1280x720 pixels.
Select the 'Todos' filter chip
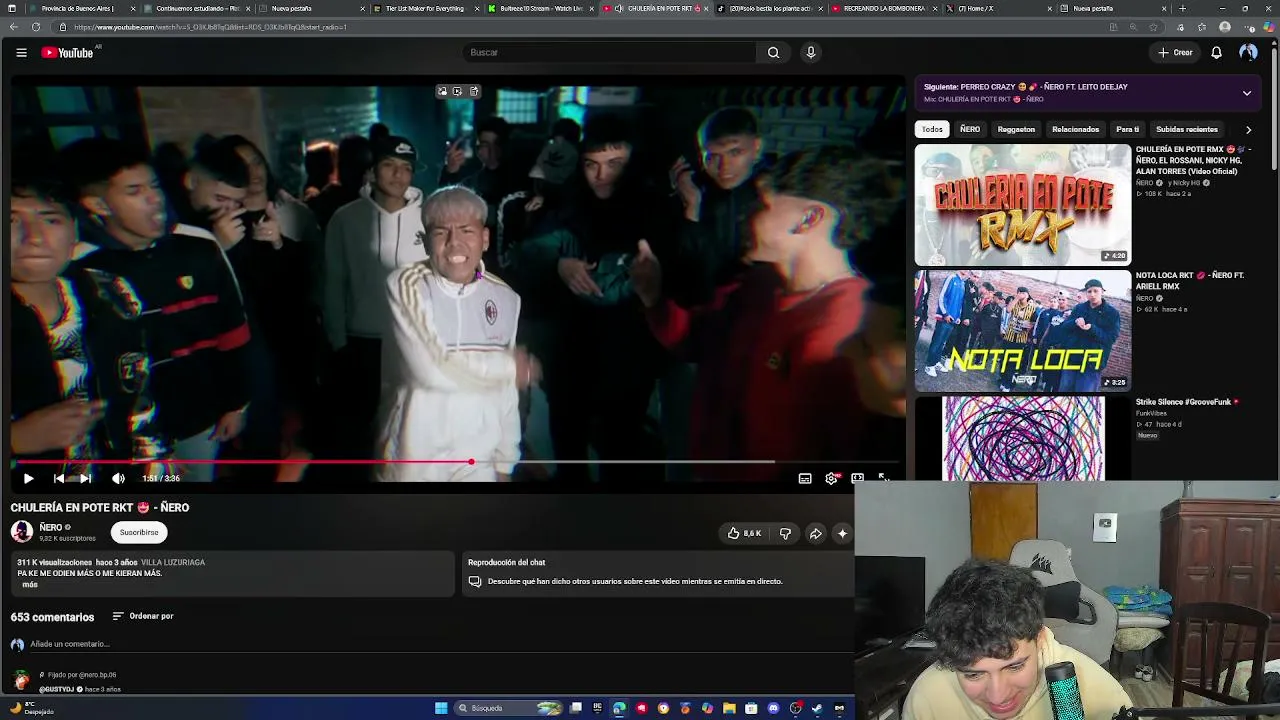pyautogui.click(x=932, y=129)
